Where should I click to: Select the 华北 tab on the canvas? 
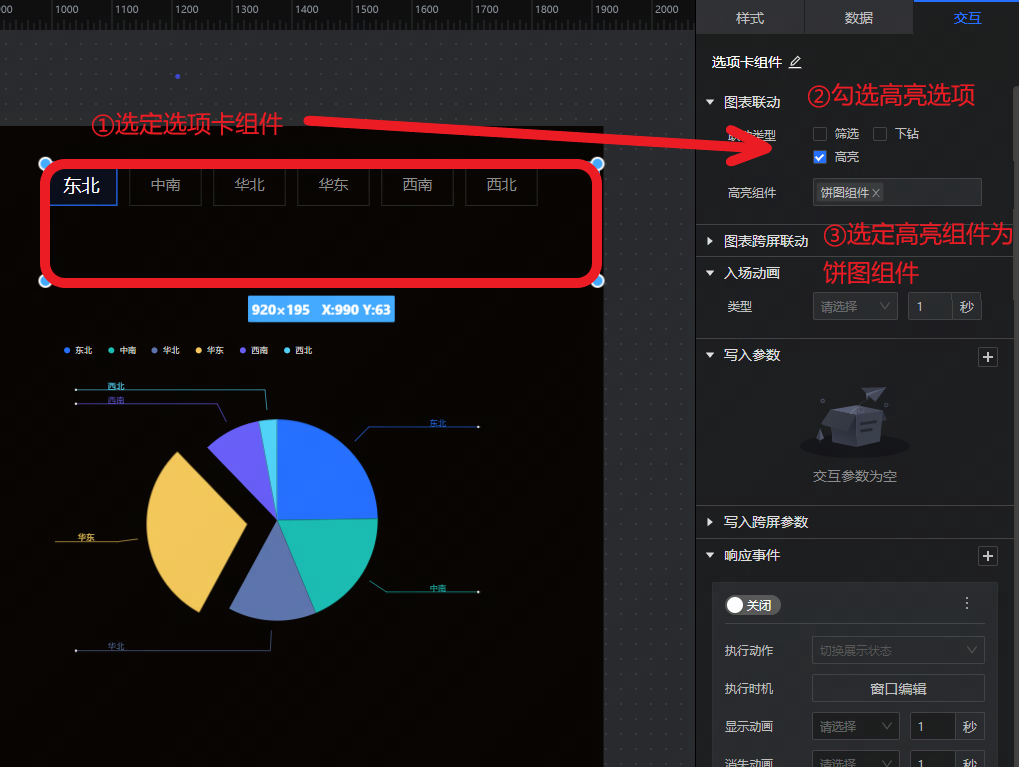(x=249, y=186)
